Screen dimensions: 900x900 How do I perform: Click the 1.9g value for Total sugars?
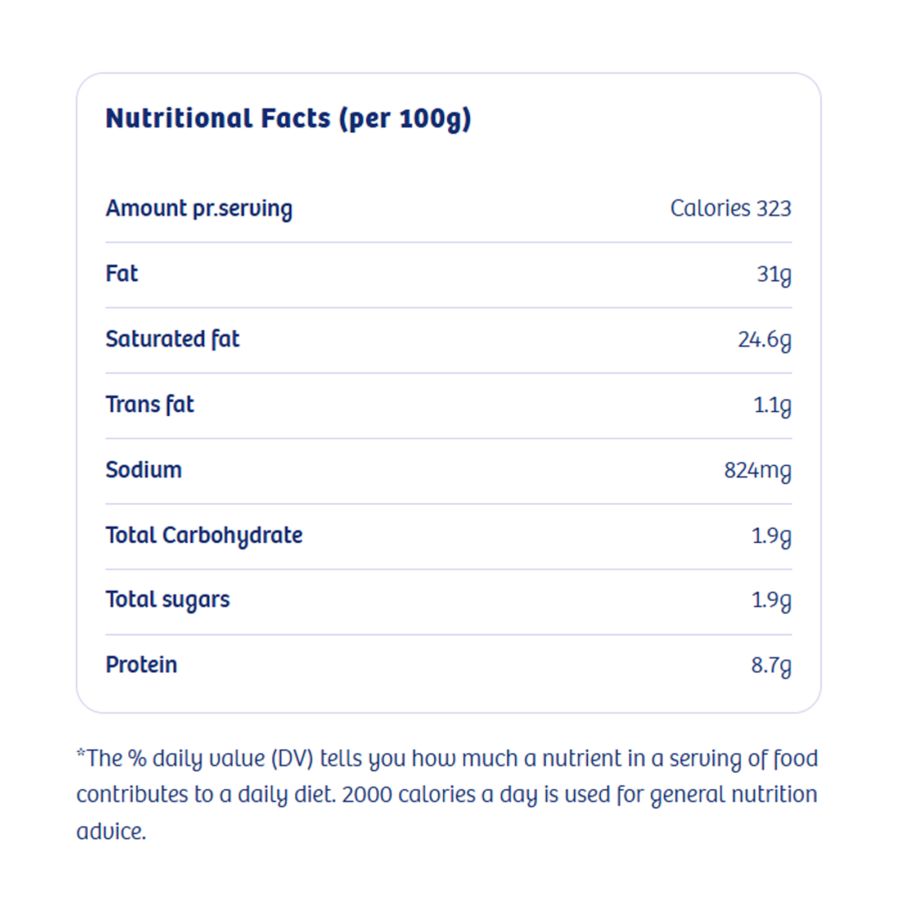pyautogui.click(x=771, y=601)
